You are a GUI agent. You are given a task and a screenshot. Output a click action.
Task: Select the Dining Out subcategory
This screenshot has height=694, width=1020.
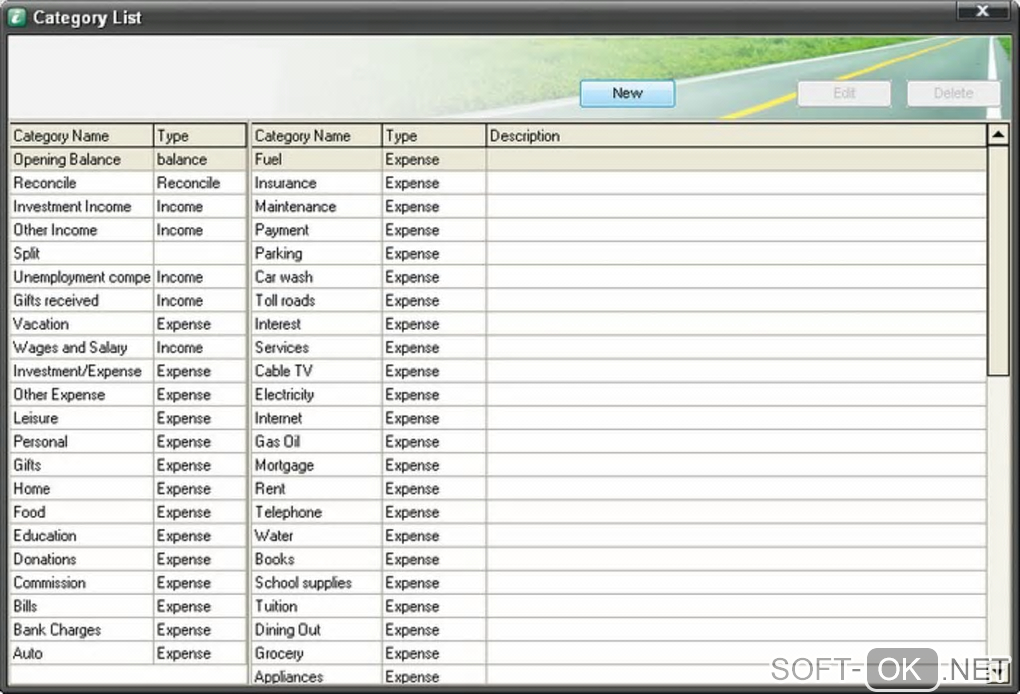pyautogui.click(x=619, y=630)
